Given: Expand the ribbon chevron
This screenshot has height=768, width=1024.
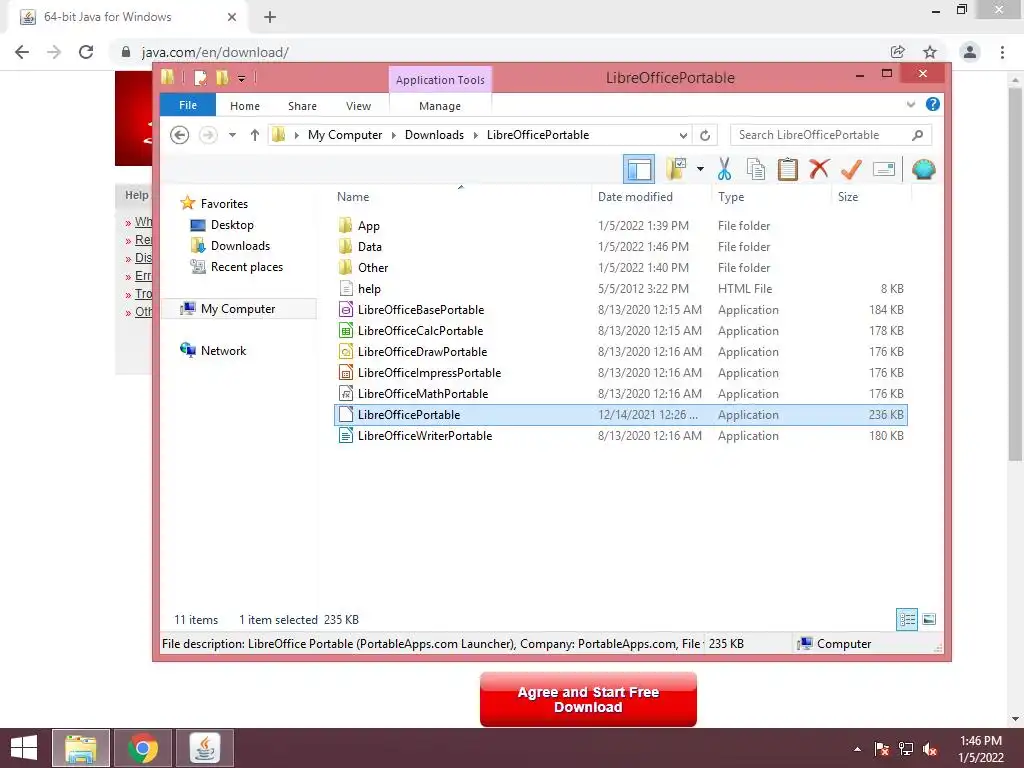Looking at the screenshot, I should pos(911,104).
